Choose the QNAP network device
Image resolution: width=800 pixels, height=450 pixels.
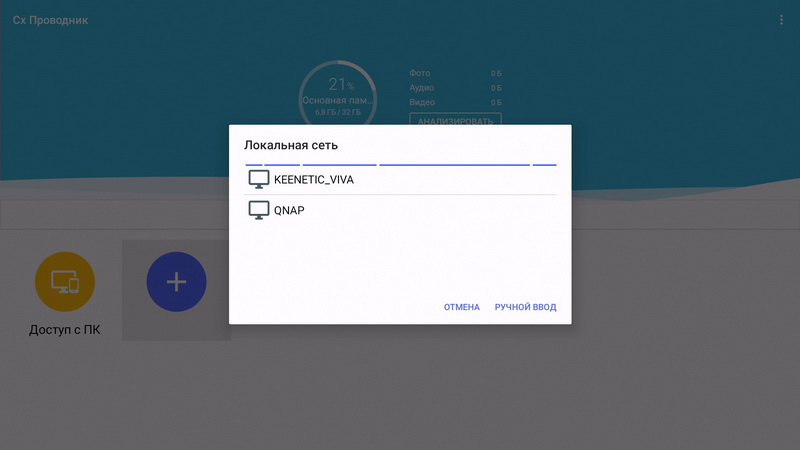(x=289, y=210)
